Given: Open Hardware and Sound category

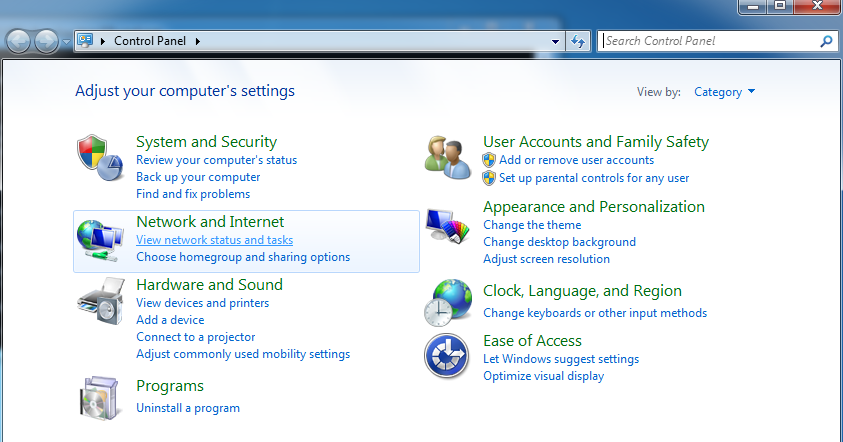Looking at the screenshot, I should (209, 284).
